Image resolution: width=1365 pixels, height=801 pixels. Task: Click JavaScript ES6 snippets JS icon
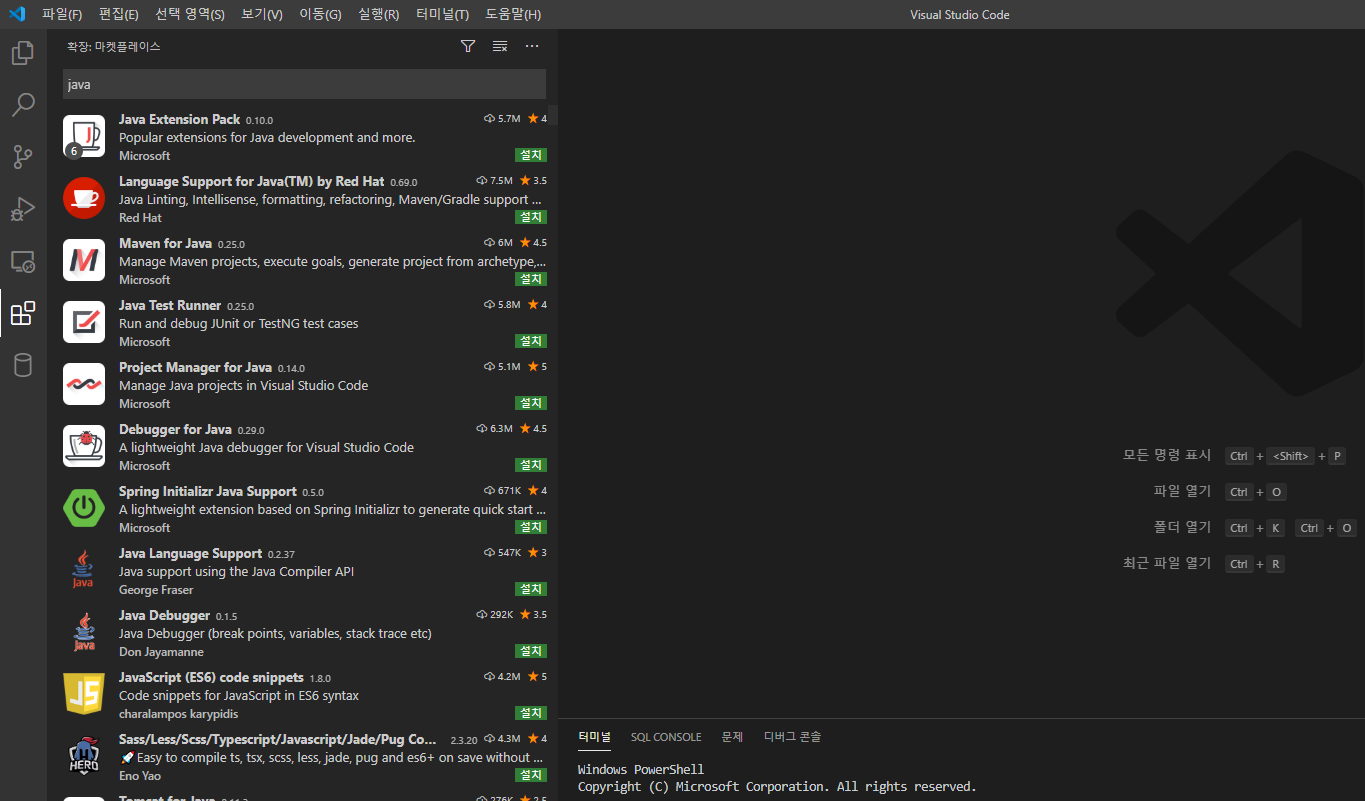(x=84, y=694)
